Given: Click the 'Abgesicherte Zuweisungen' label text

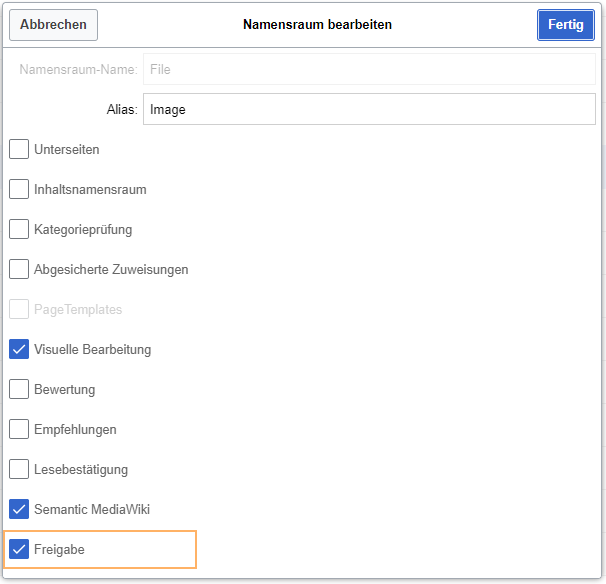Looking at the screenshot, I should point(111,270).
